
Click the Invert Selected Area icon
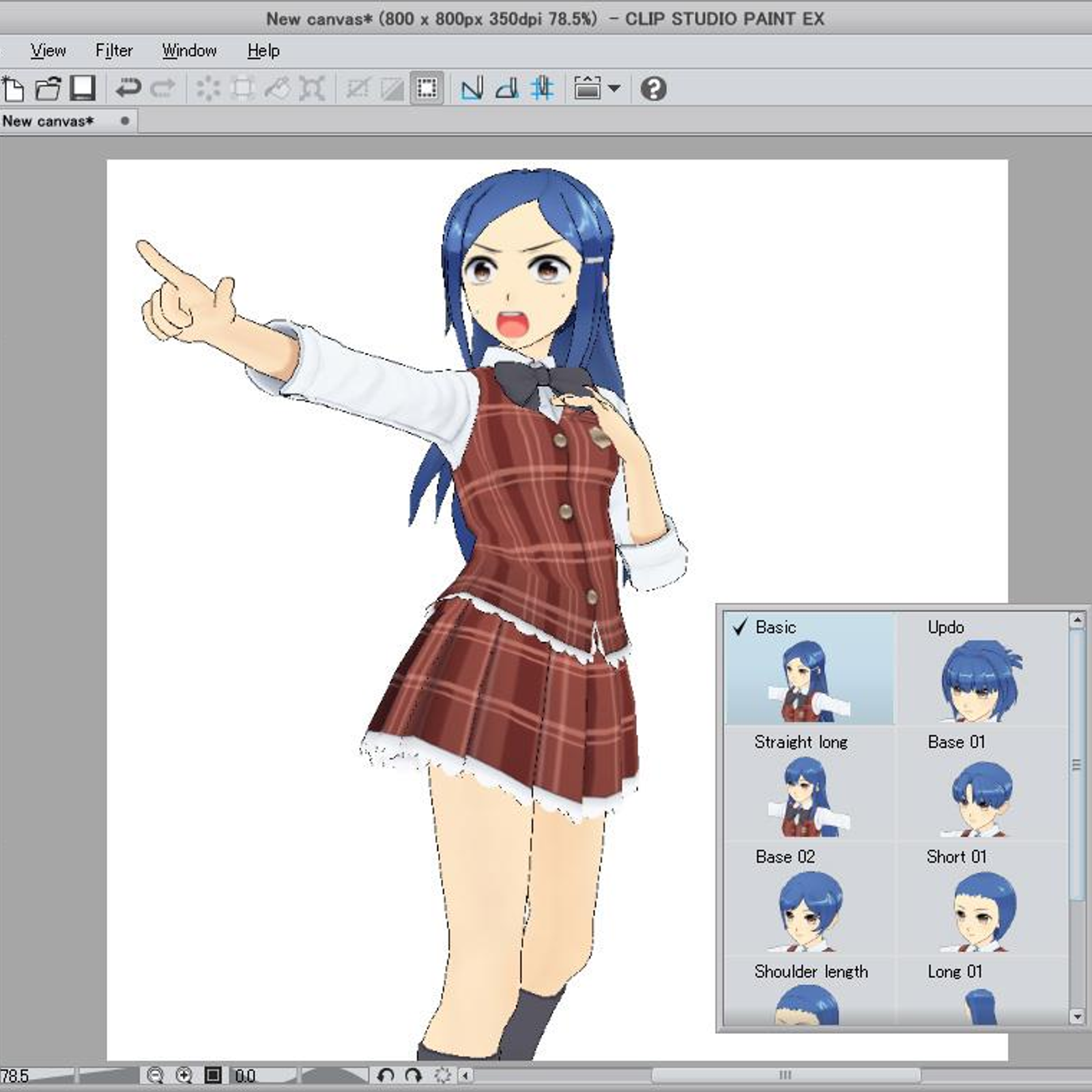pos(392,89)
